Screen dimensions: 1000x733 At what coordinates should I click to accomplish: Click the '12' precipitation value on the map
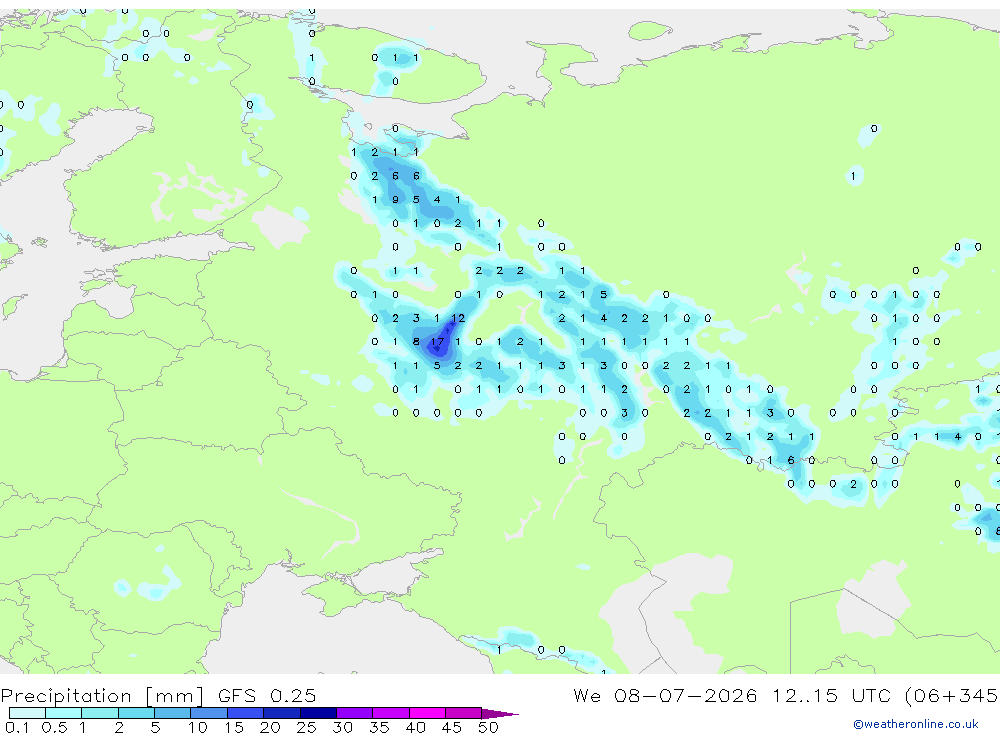coord(458,318)
